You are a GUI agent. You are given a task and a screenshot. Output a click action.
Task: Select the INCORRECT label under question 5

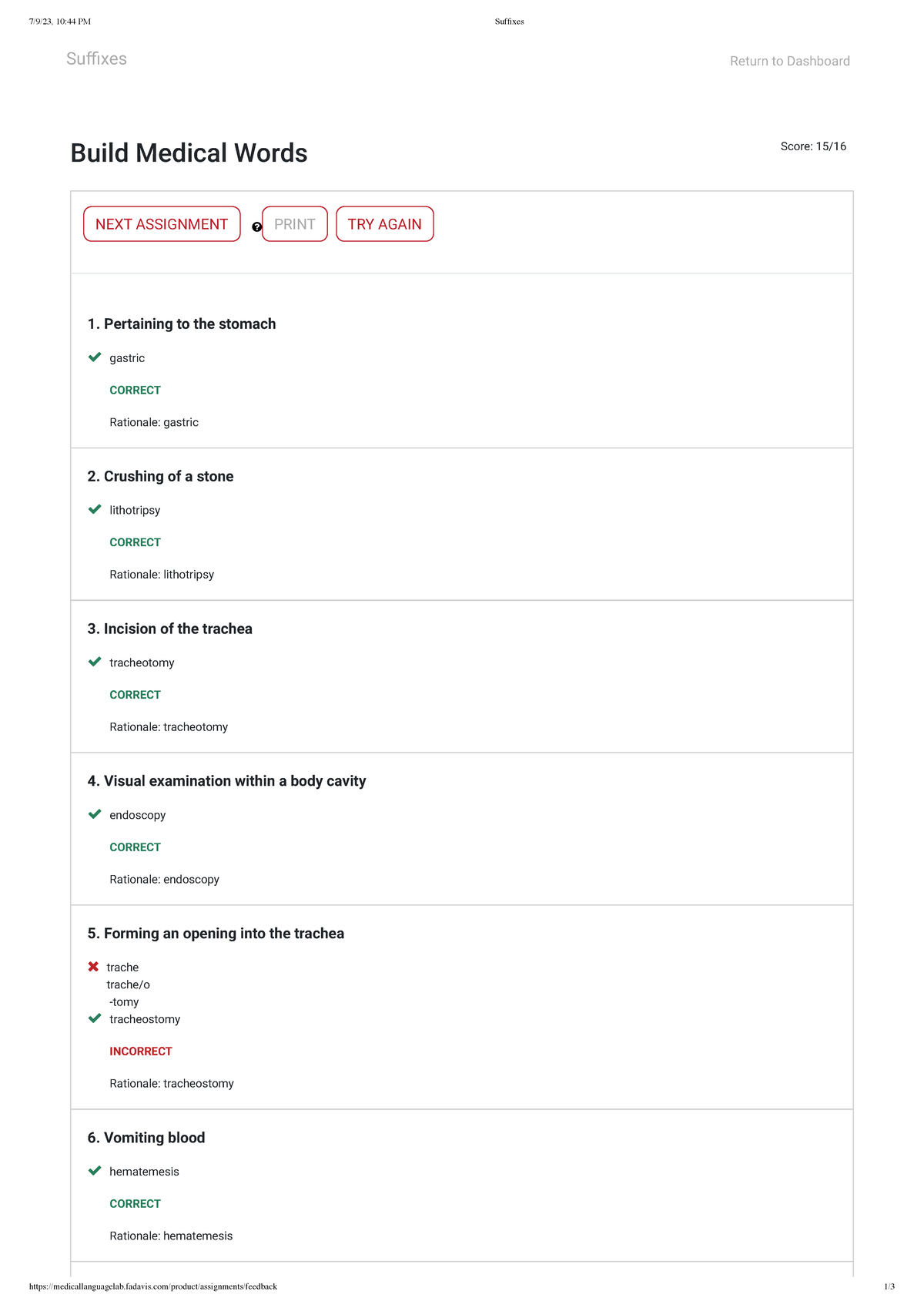click(141, 1051)
